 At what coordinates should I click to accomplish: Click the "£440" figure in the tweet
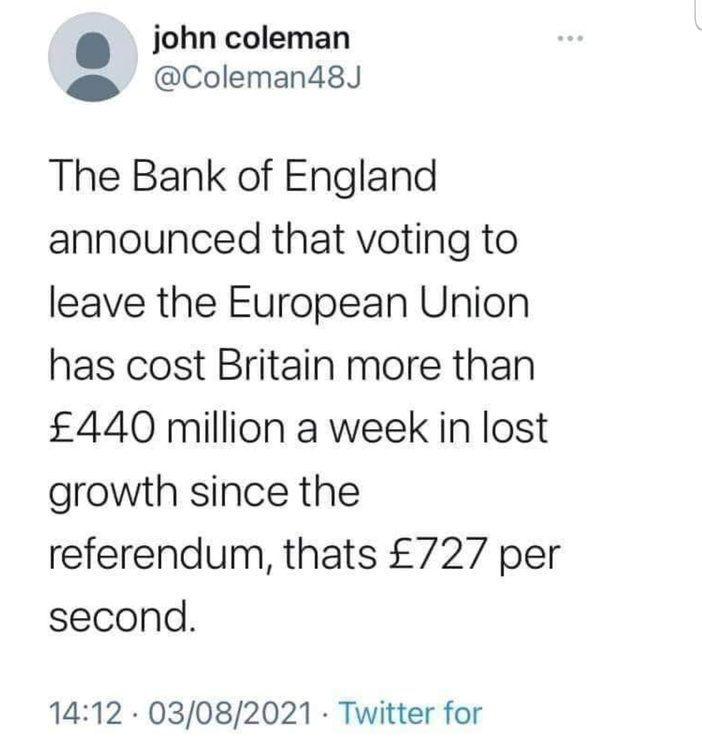click(x=102, y=430)
